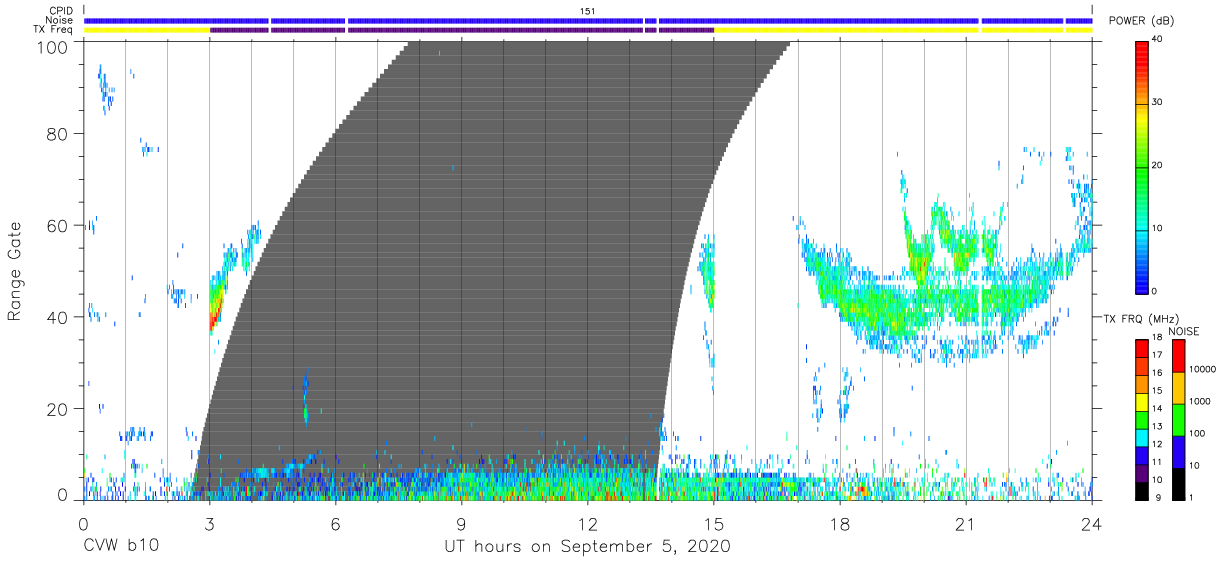Click UT hour tick label 21
Viewport: 1228px width, 567px height.
pyautogui.click(x=966, y=522)
